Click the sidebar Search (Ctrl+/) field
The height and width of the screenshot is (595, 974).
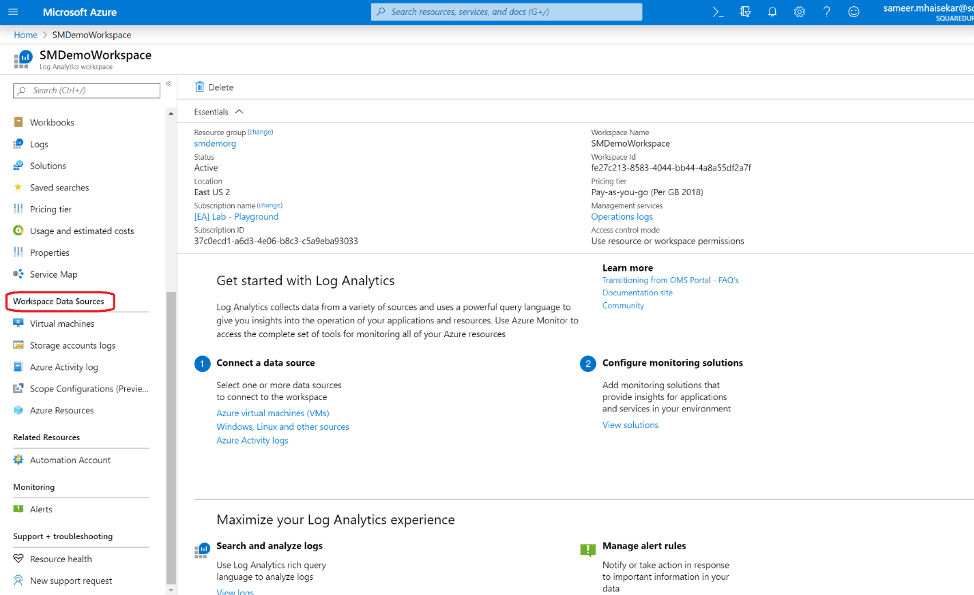[86, 91]
